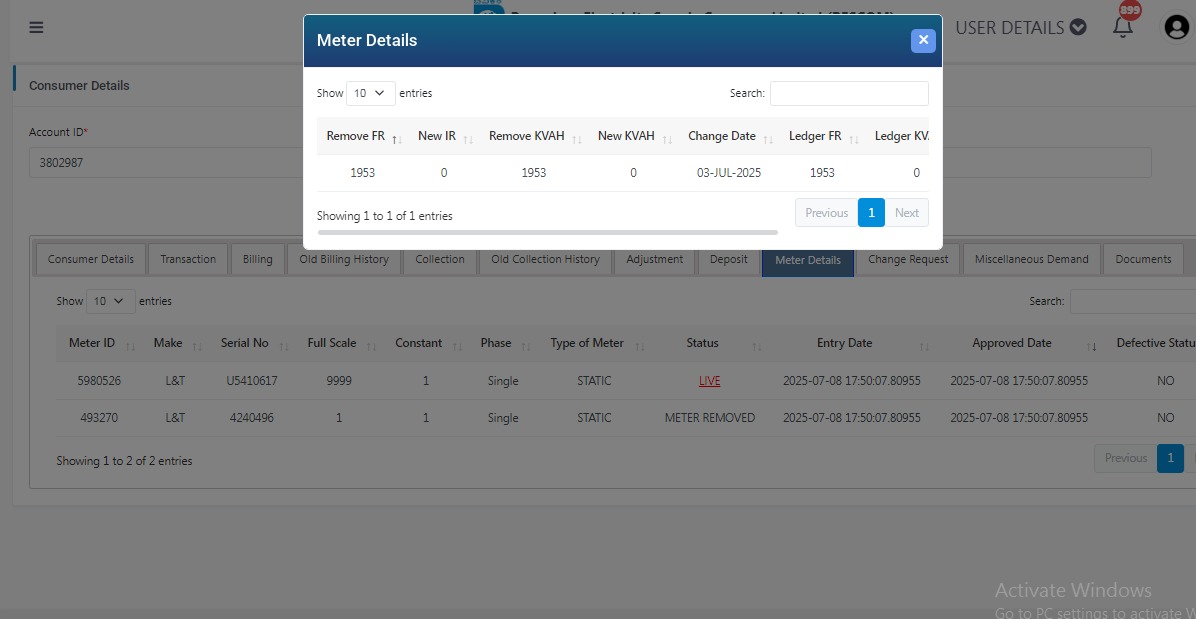
Task: Click Next in the modal pagination
Action: [907, 213]
